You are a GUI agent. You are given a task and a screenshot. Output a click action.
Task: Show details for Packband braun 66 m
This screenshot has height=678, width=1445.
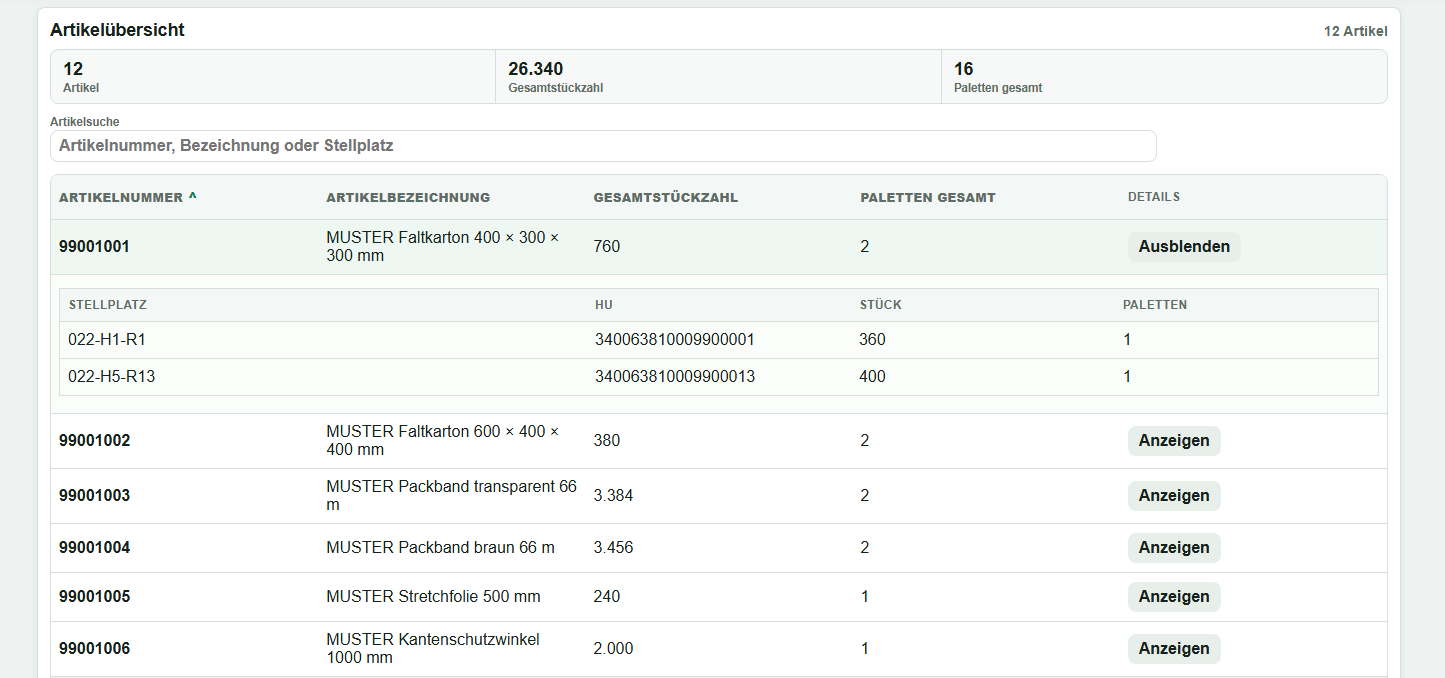click(1174, 548)
